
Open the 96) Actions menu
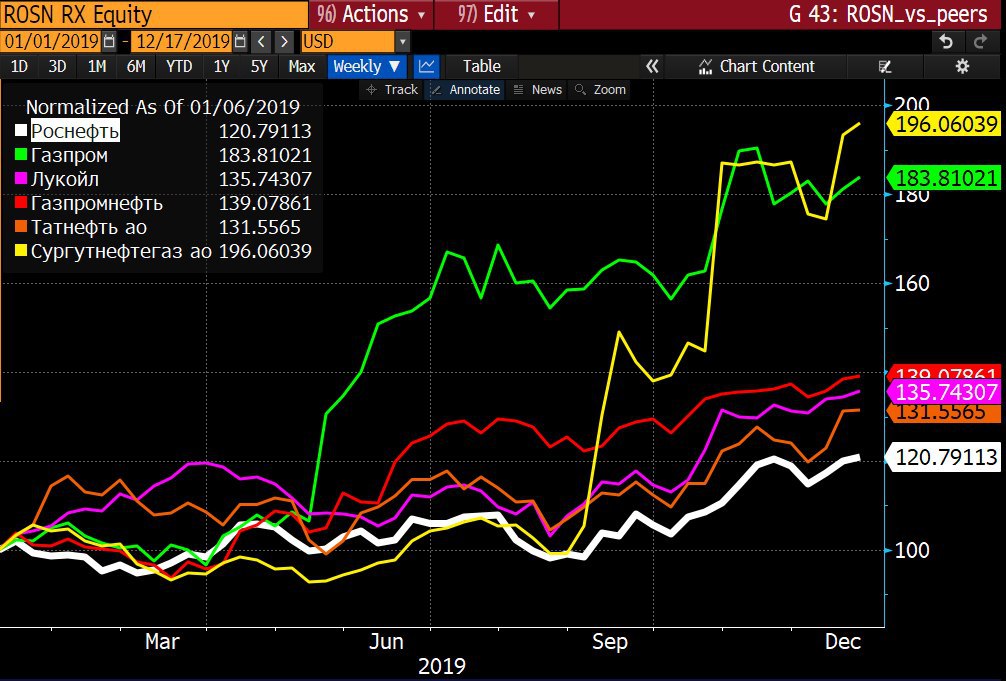371,14
